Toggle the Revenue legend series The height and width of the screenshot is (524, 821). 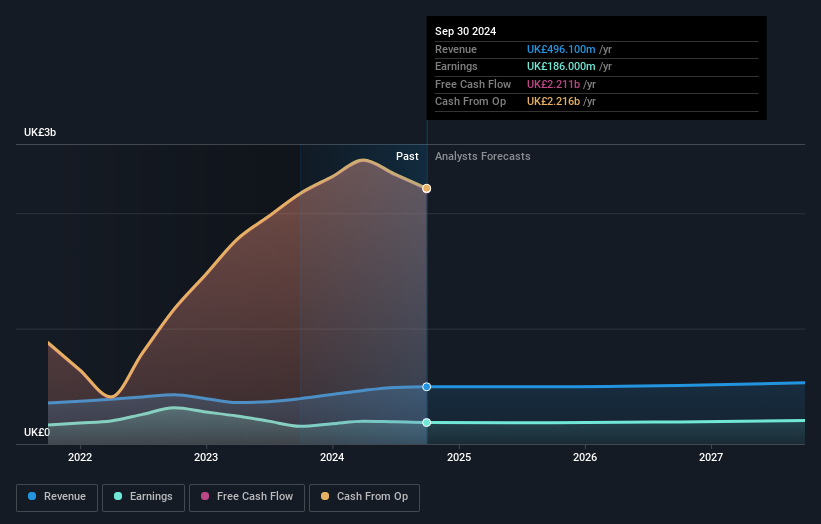[57, 497]
